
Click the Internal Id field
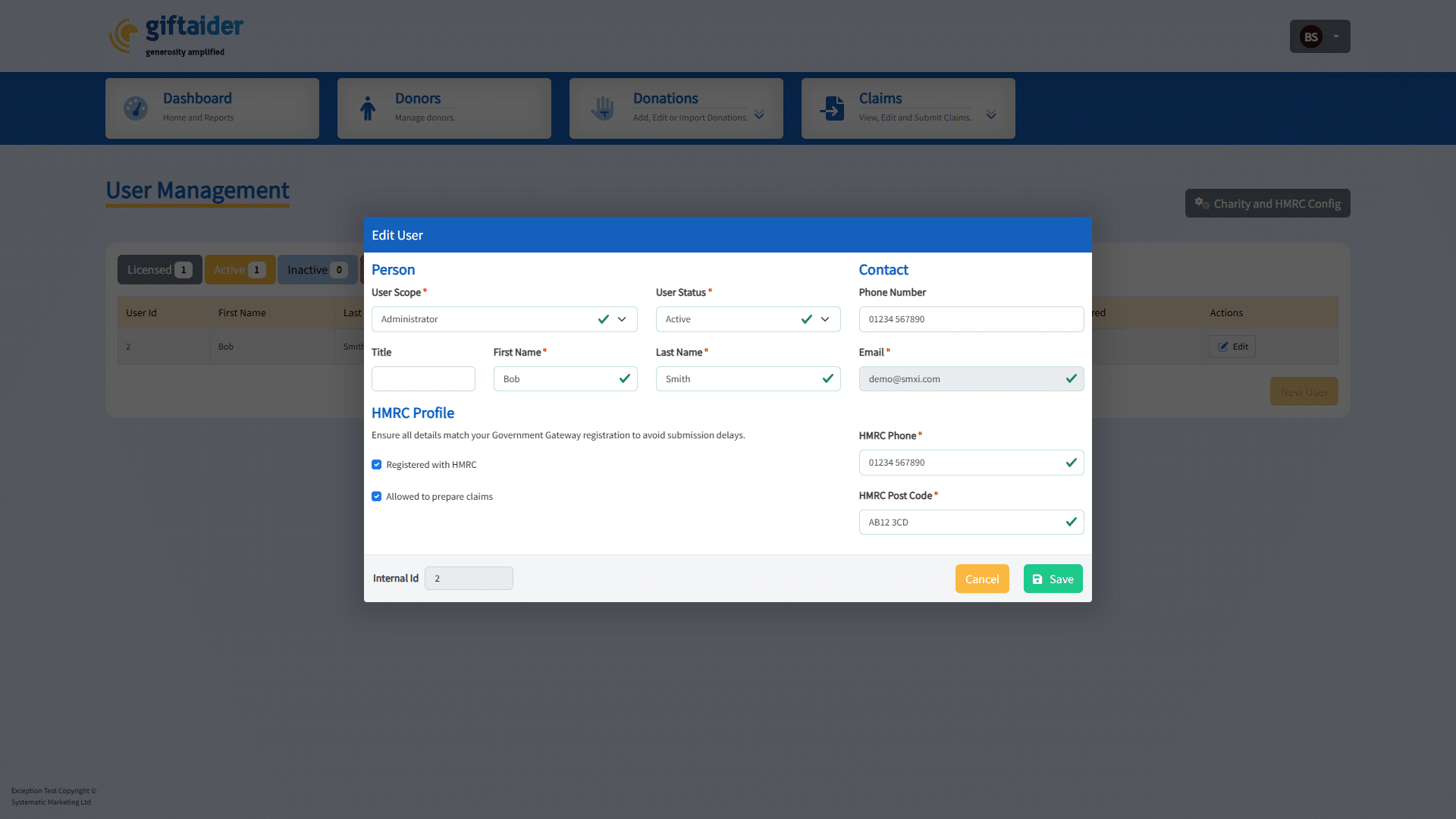[x=469, y=579]
